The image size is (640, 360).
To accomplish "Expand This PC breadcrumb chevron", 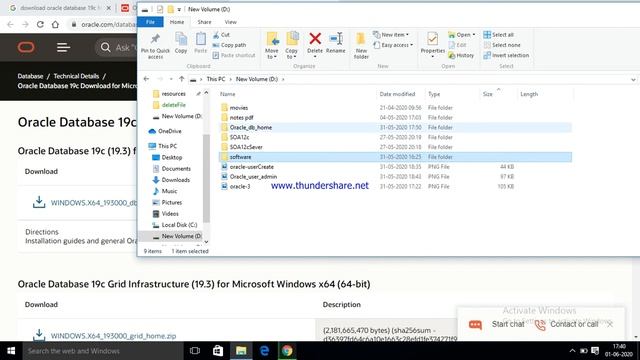I will click(x=230, y=79).
